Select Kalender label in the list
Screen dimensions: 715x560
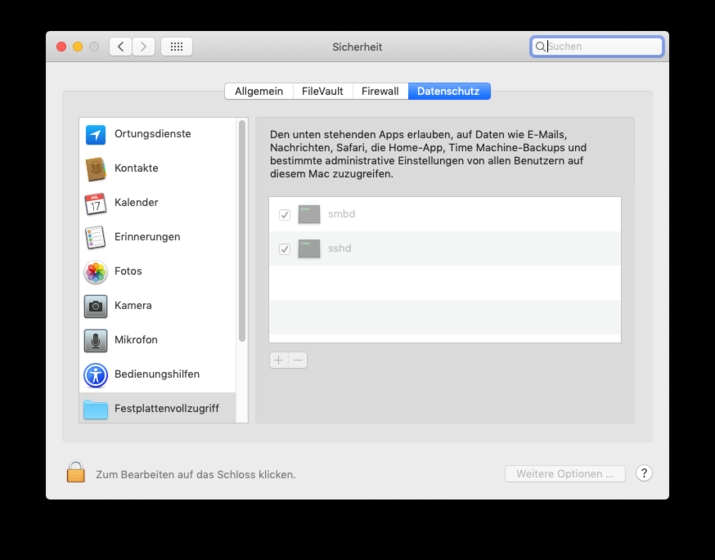click(x=136, y=202)
